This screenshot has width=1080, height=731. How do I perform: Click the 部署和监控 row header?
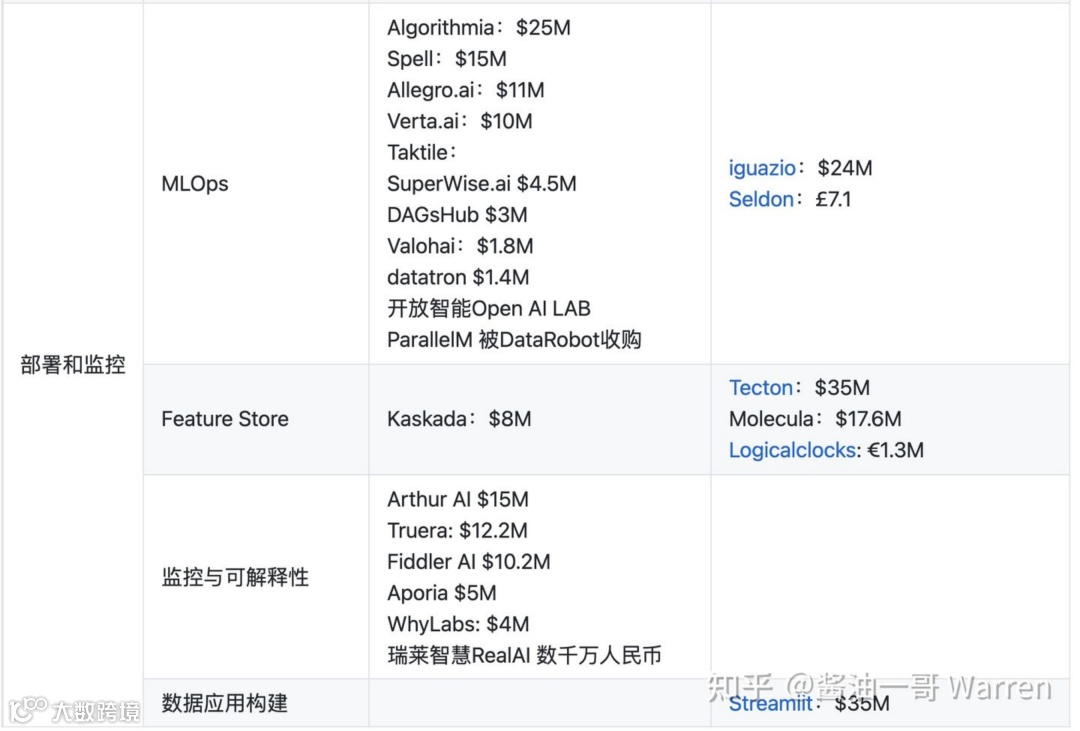73,365
